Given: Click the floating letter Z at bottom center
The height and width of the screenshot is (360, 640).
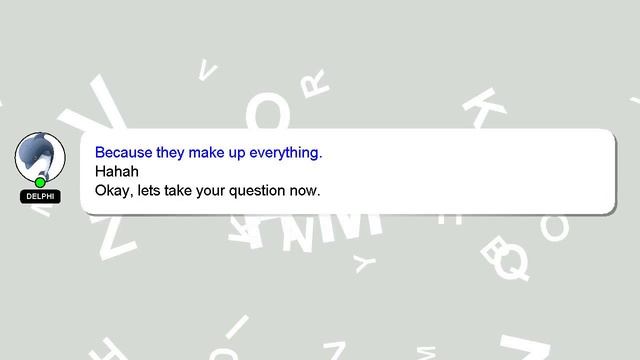Looking at the screenshot, I should [336, 350].
